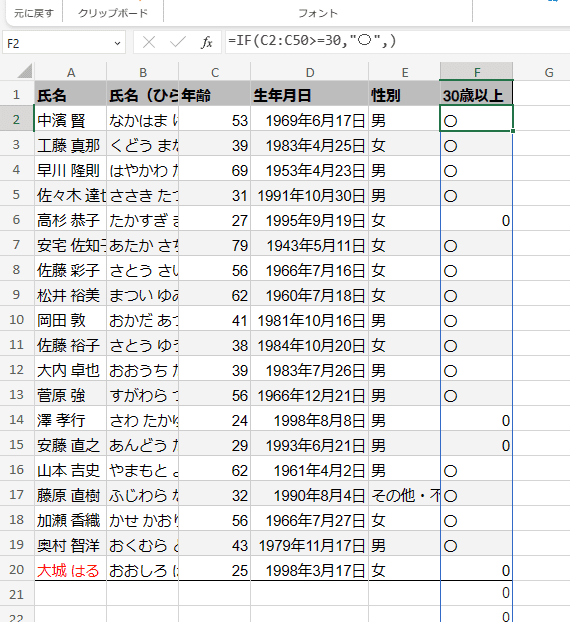Select age cell 29 in row 15
570x622 pixels.
point(215,444)
